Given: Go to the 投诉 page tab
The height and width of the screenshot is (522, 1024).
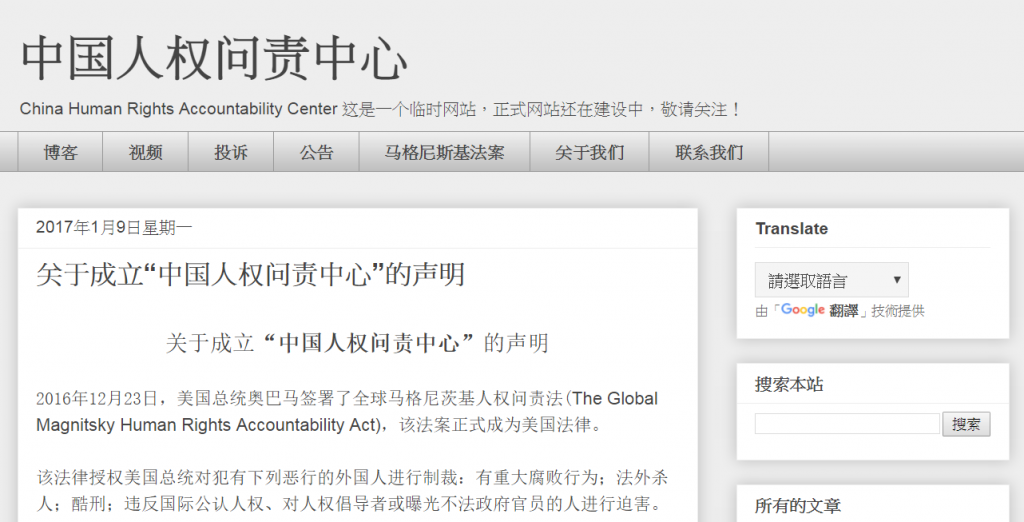Looking at the screenshot, I should 231,153.
